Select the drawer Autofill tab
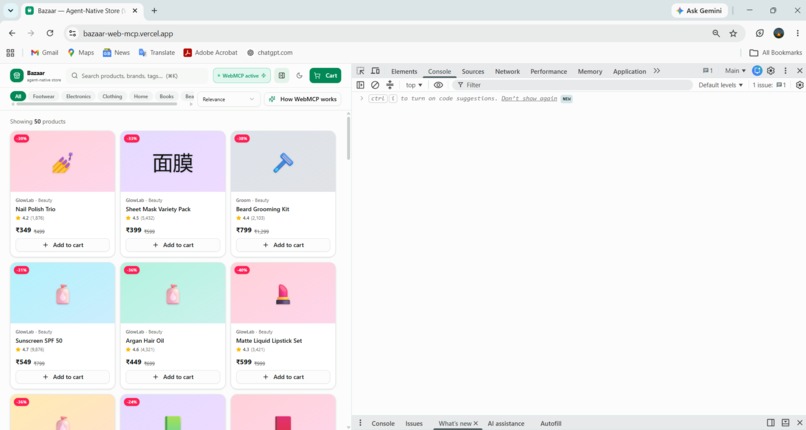 [551, 423]
